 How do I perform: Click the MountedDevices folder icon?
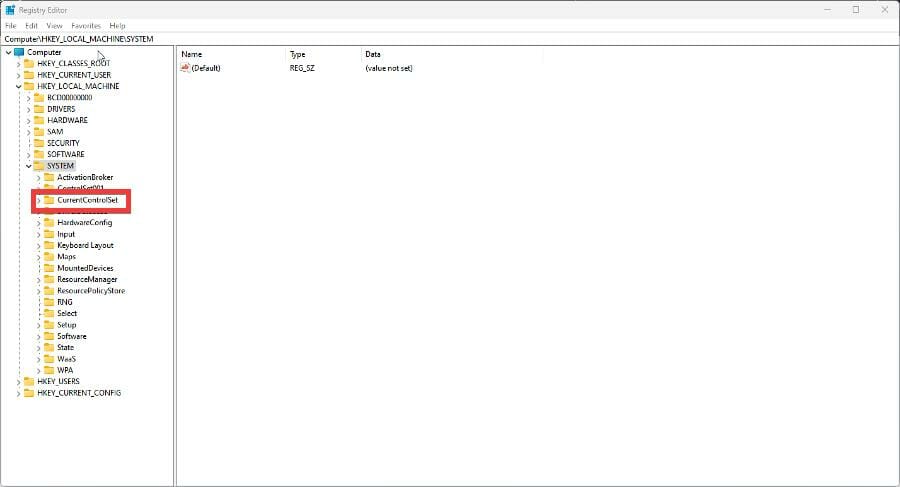click(x=49, y=268)
